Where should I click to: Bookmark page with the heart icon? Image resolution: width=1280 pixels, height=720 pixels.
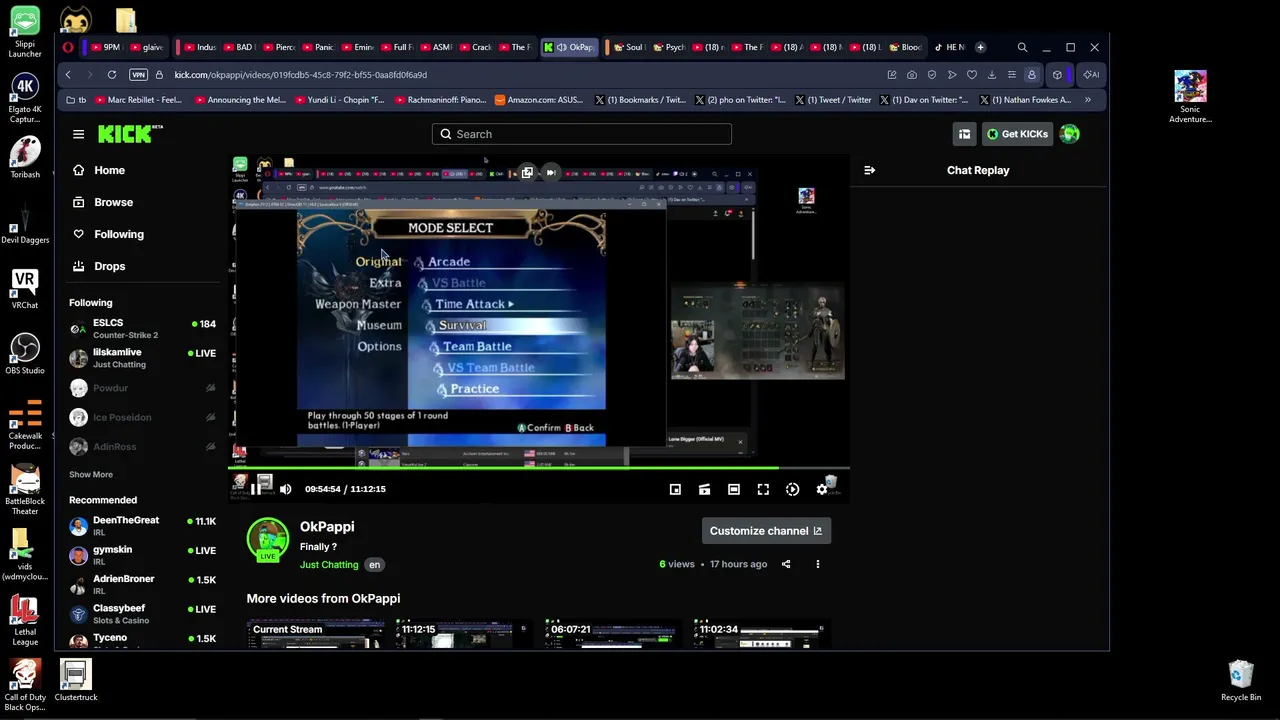point(971,75)
